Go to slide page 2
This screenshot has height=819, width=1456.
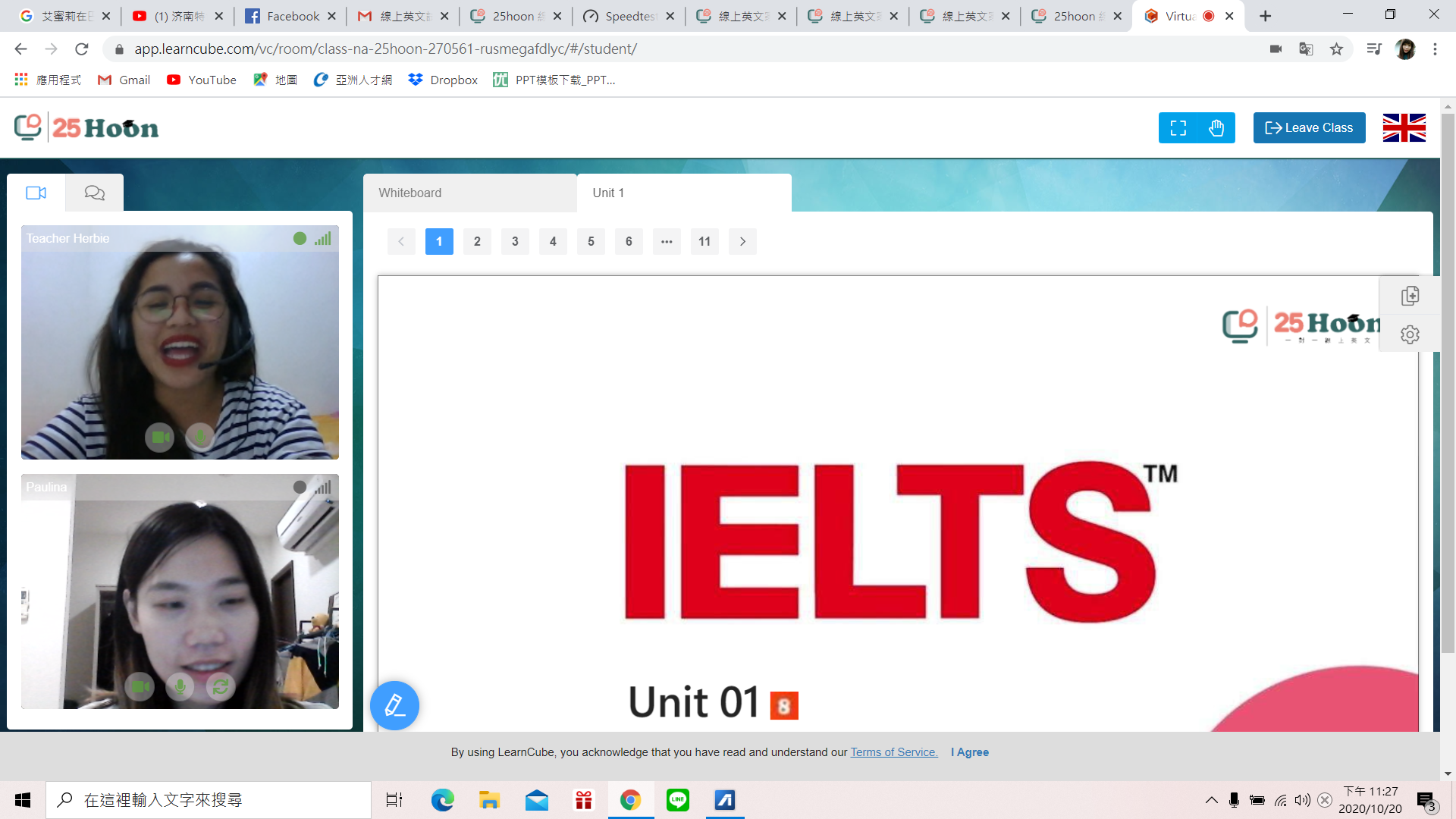tap(477, 241)
